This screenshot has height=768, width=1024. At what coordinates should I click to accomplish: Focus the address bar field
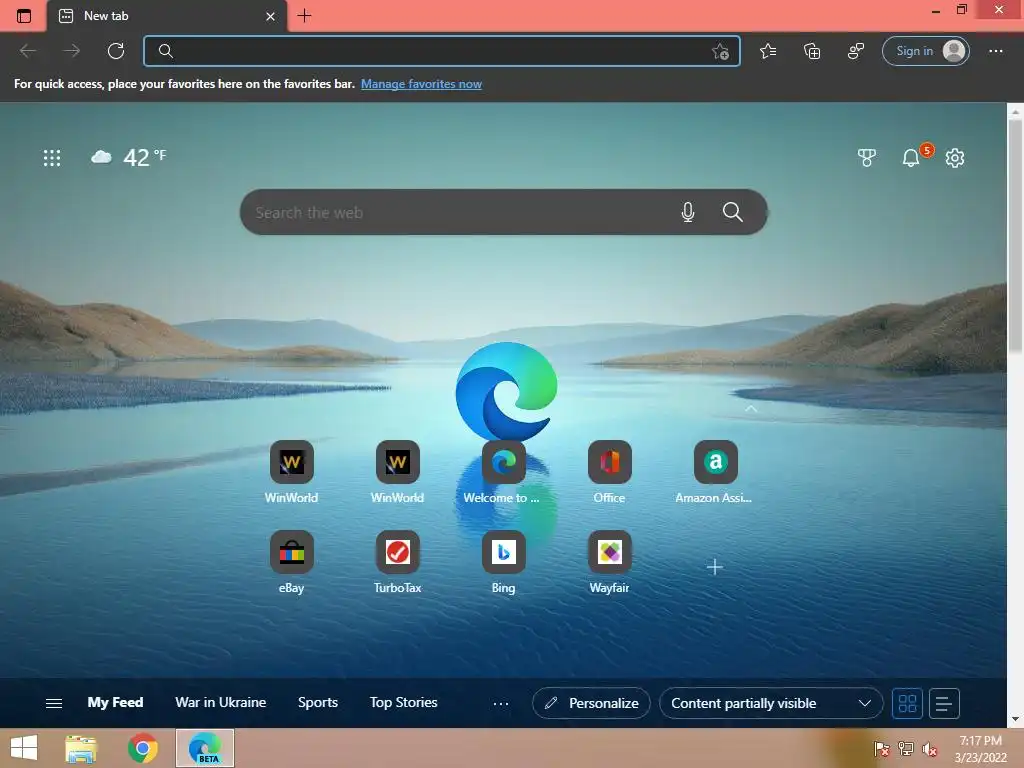(x=441, y=51)
